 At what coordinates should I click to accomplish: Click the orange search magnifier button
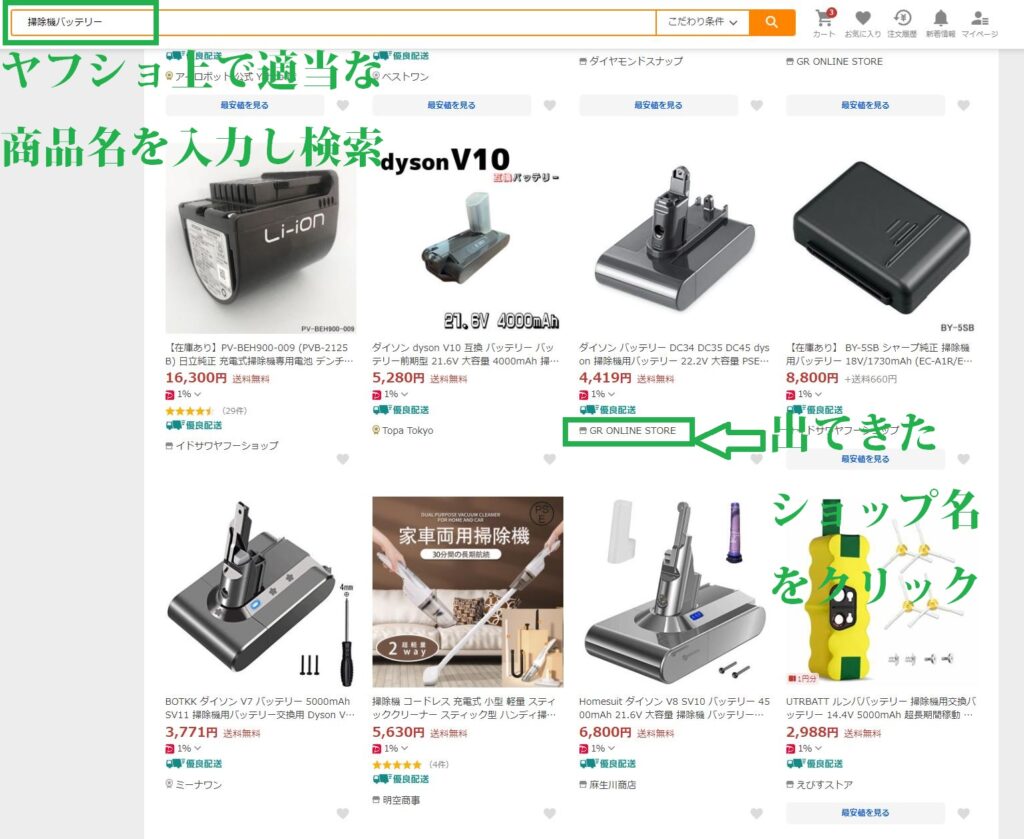pyautogui.click(x=772, y=22)
